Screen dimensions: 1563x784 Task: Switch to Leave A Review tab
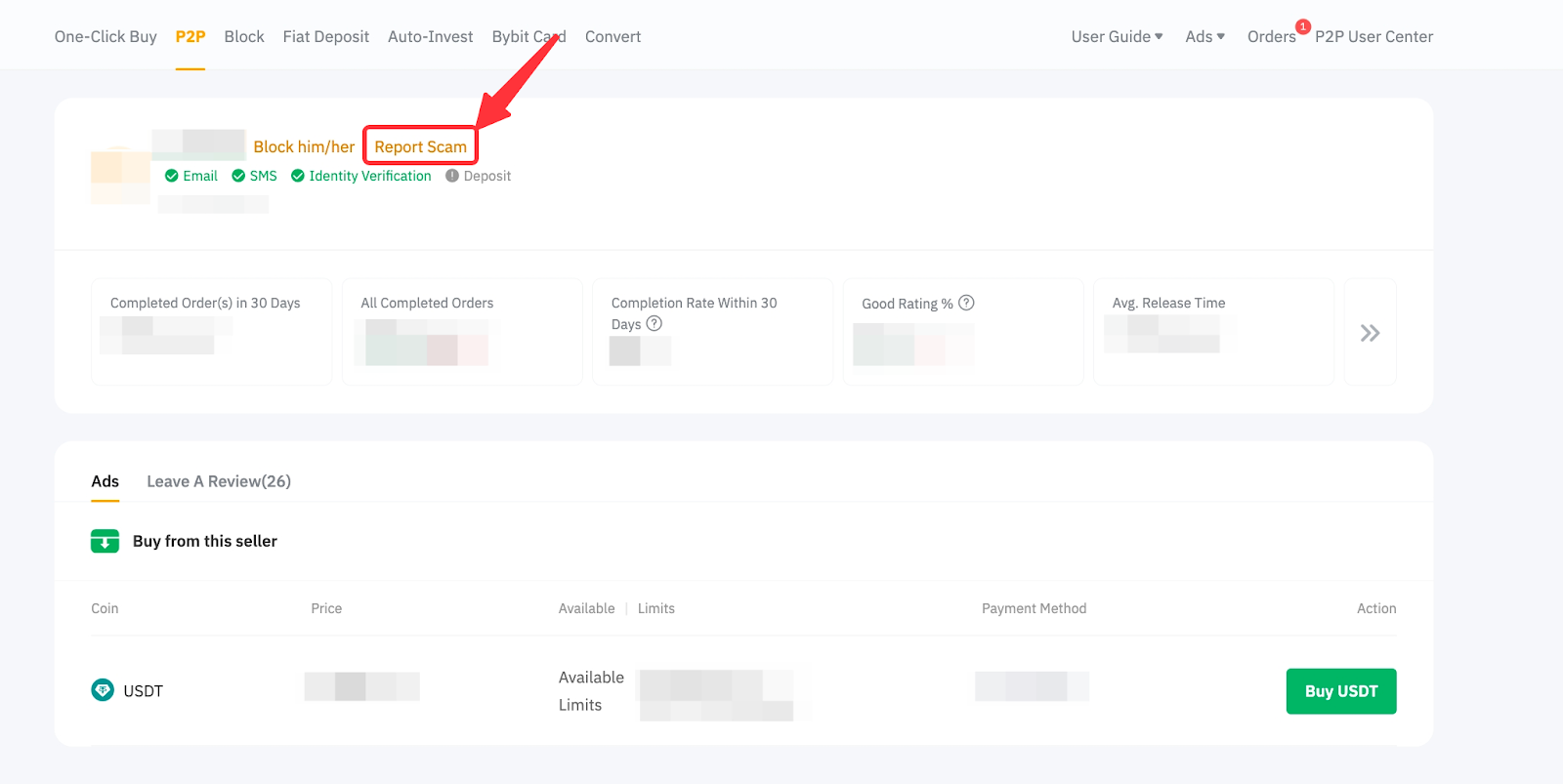click(219, 481)
